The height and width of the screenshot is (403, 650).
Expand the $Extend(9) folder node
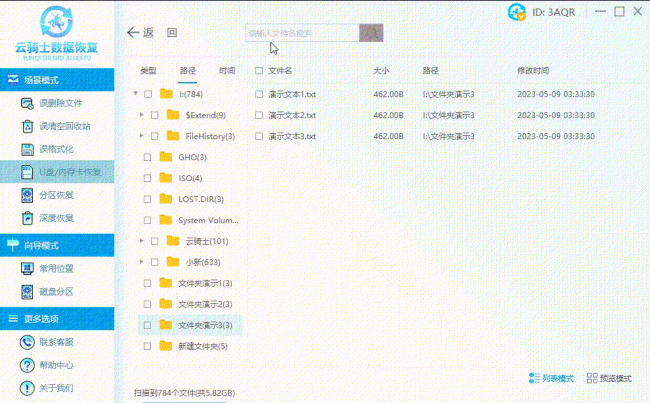click(x=142, y=114)
